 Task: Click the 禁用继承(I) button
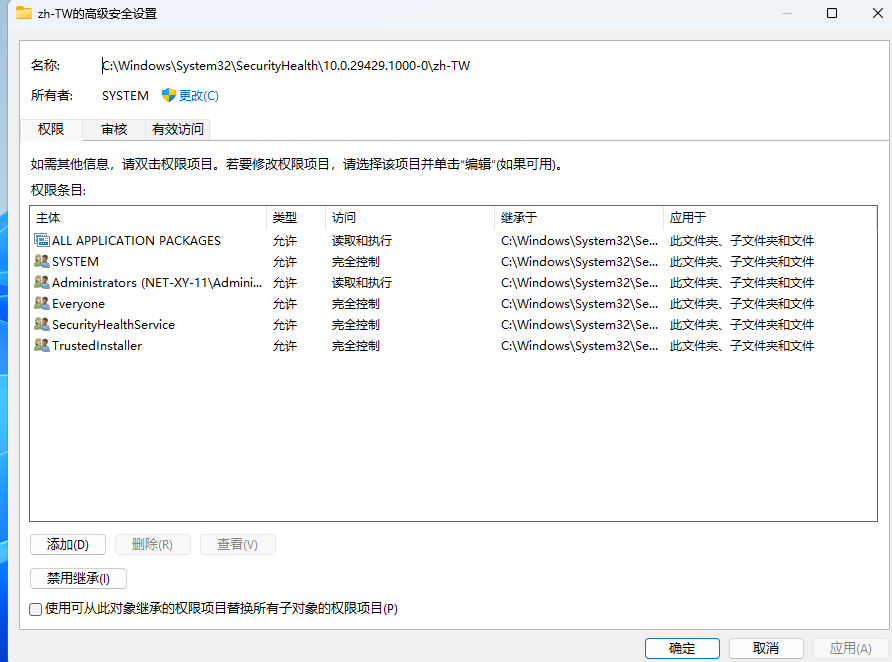[78, 578]
